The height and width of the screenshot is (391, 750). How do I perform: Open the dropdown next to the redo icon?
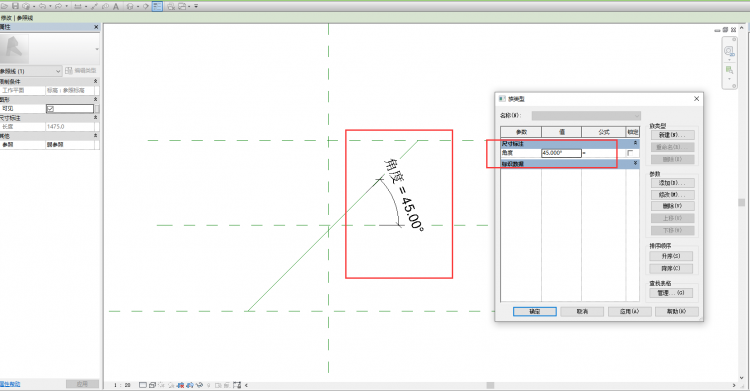pyautogui.click(x=66, y=6)
